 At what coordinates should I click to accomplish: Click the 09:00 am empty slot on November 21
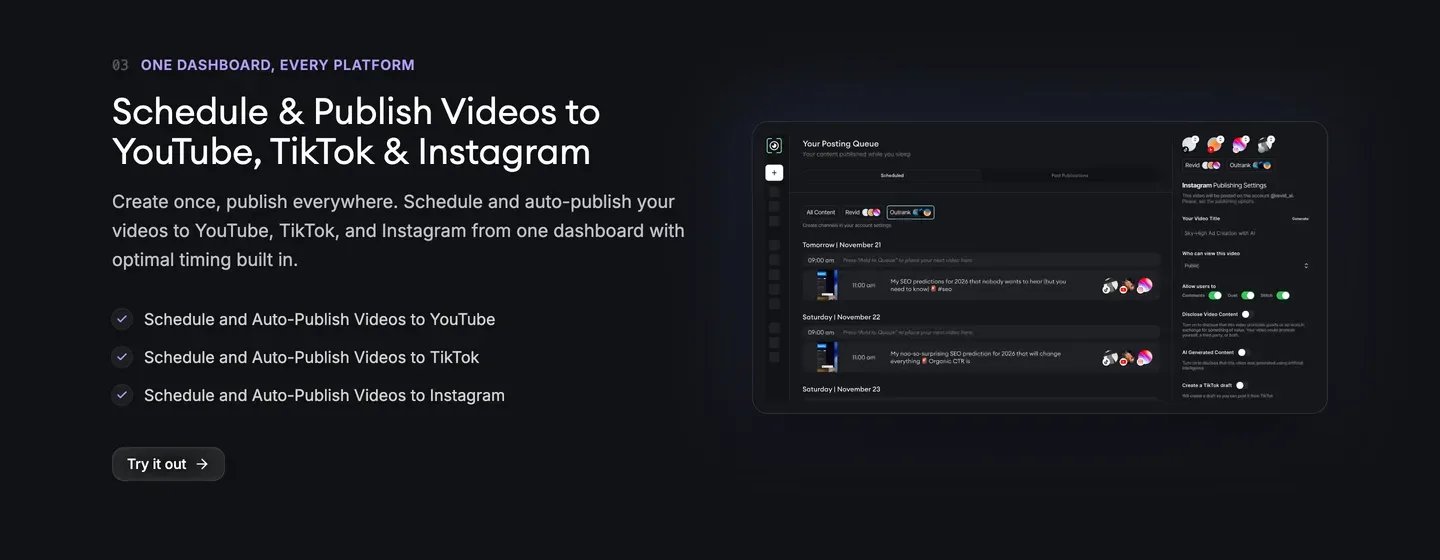tap(981, 260)
